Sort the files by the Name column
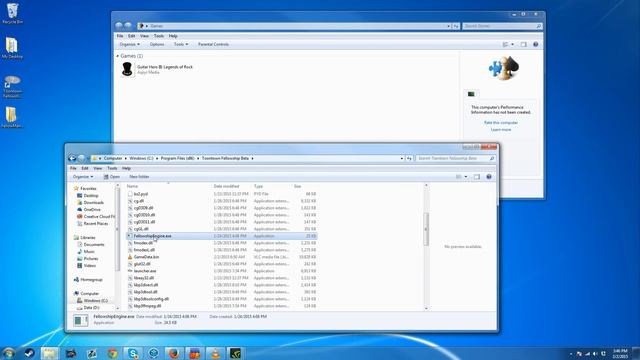Viewport: 640px width, 360px height. coord(168,186)
